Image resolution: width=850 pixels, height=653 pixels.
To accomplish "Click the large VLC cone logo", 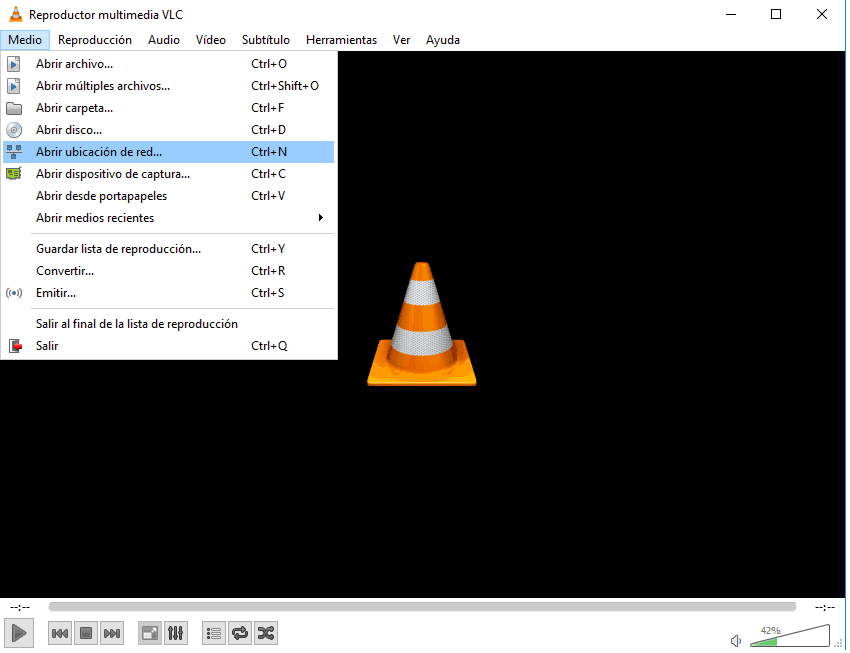I will 422,324.
